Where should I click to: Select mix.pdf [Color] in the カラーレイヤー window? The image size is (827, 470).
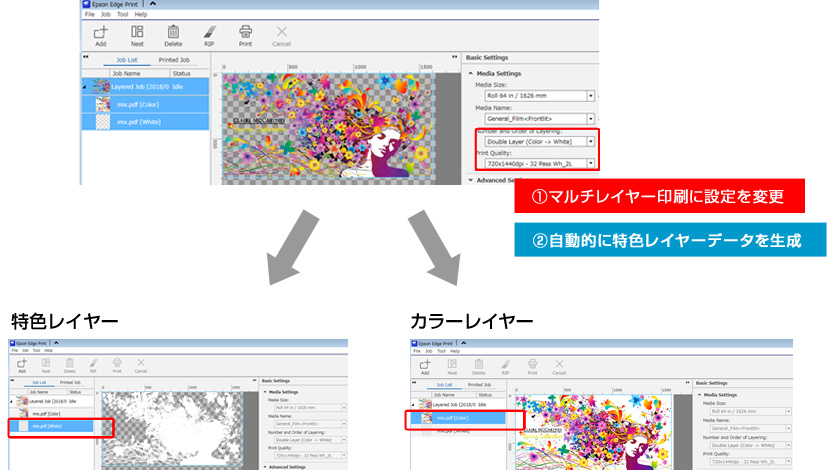click(x=457, y=418)
